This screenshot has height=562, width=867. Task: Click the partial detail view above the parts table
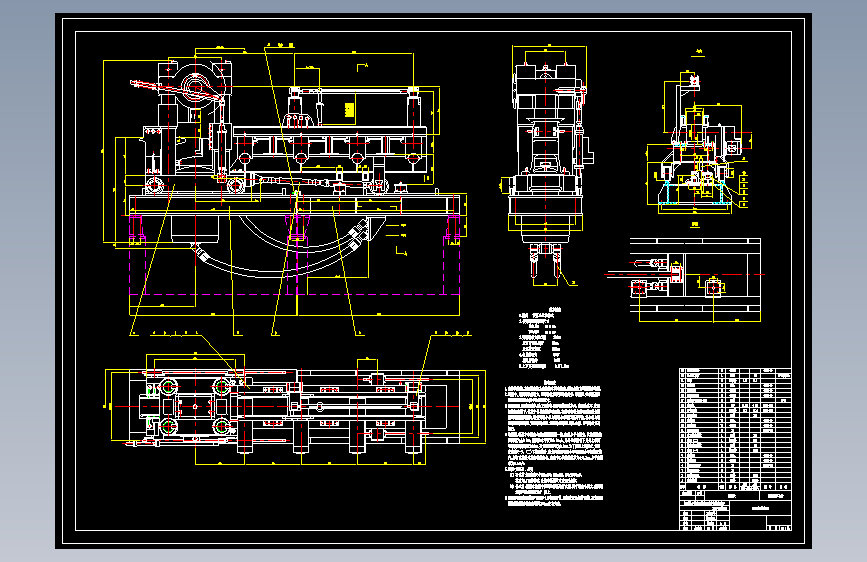(684, 280)
